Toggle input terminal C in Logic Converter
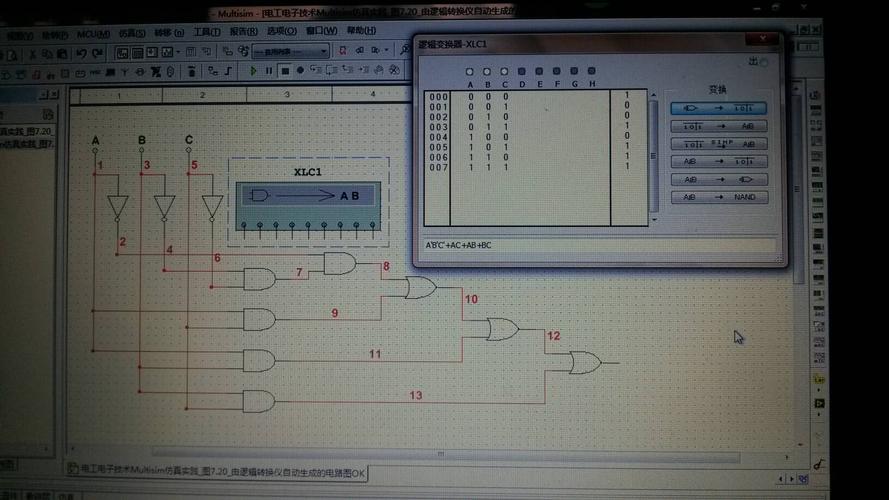 (x=504, y=71)
